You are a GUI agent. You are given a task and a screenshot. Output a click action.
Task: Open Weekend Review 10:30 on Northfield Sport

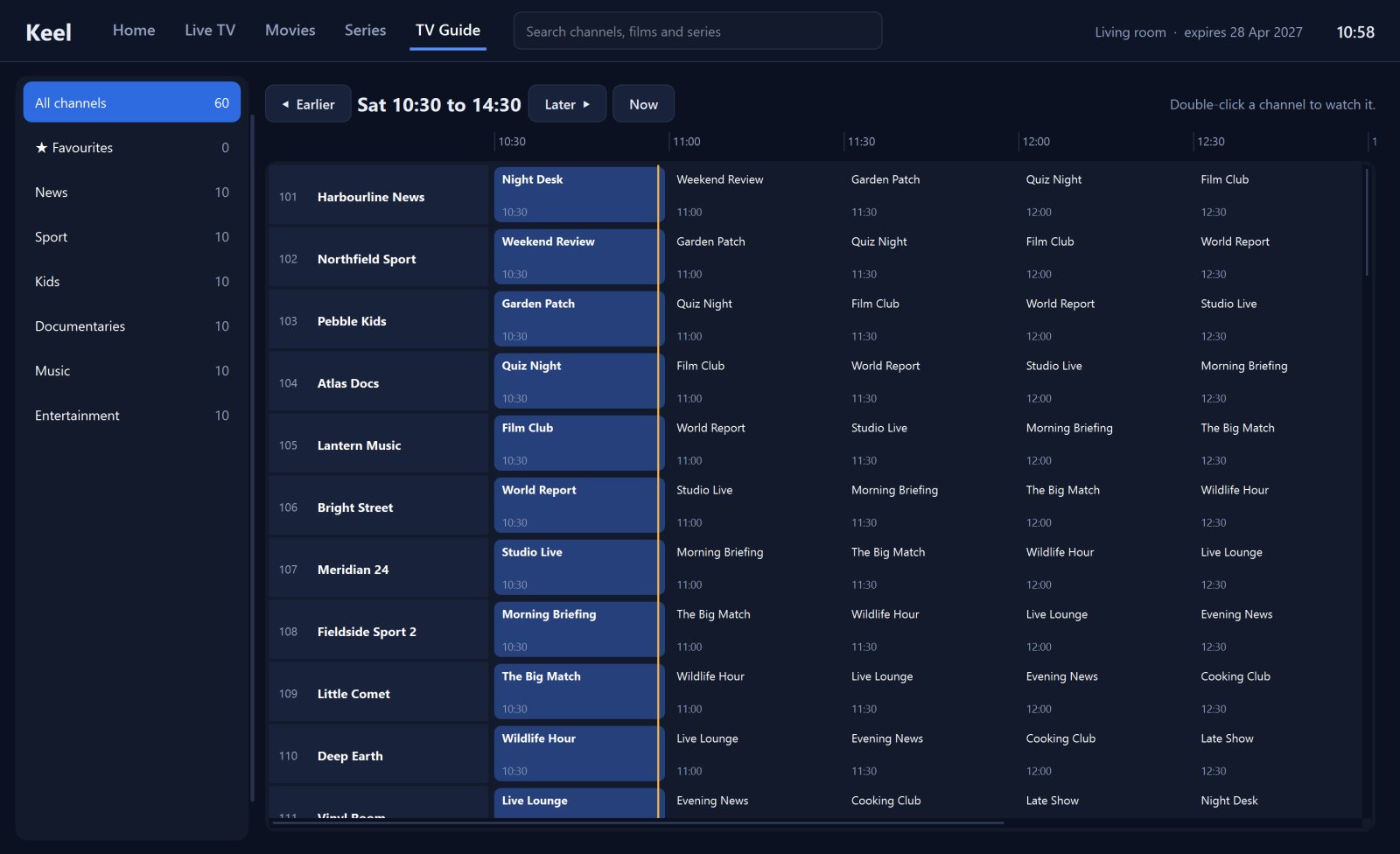coord(579,257)
